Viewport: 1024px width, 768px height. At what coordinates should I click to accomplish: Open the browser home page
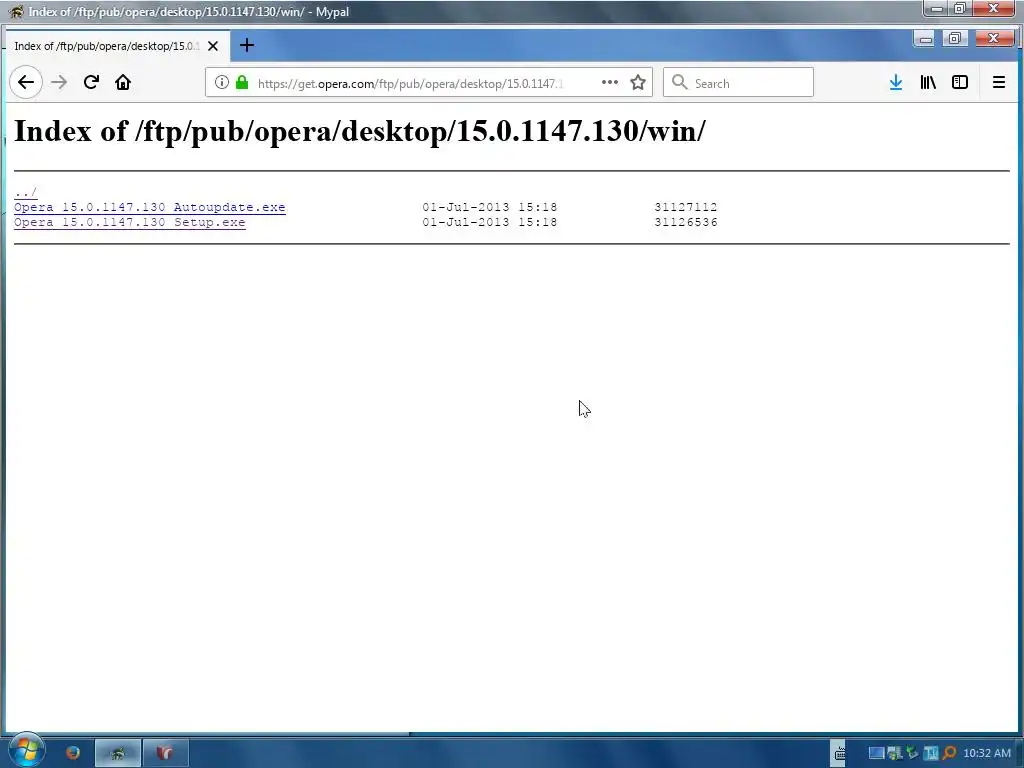123,82
